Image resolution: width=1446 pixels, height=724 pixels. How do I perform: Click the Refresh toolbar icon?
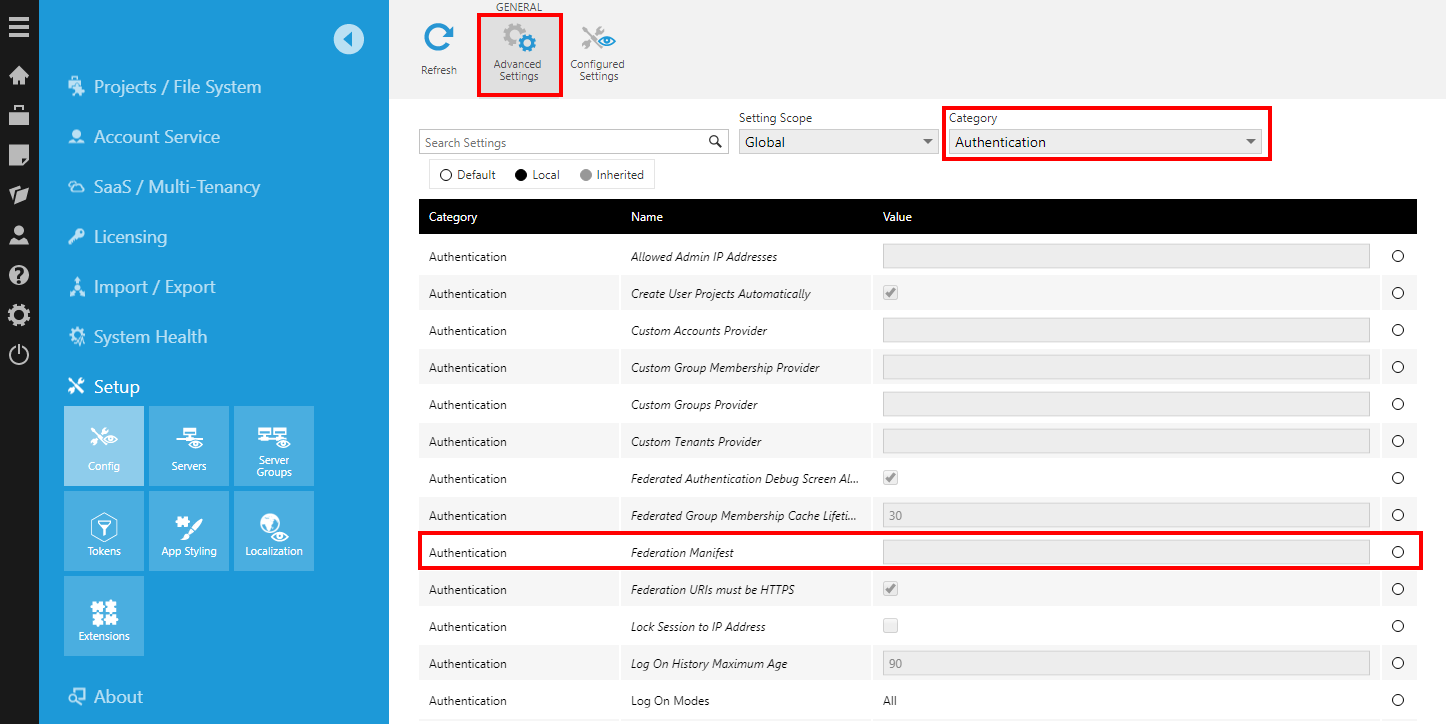(438, 50)
